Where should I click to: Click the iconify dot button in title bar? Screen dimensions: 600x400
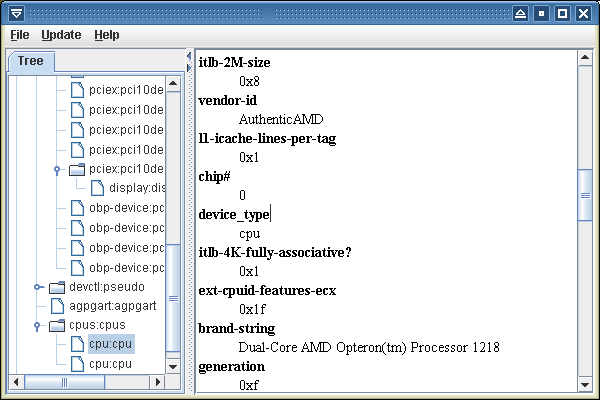pyautogui.click(x=541, y=14)
